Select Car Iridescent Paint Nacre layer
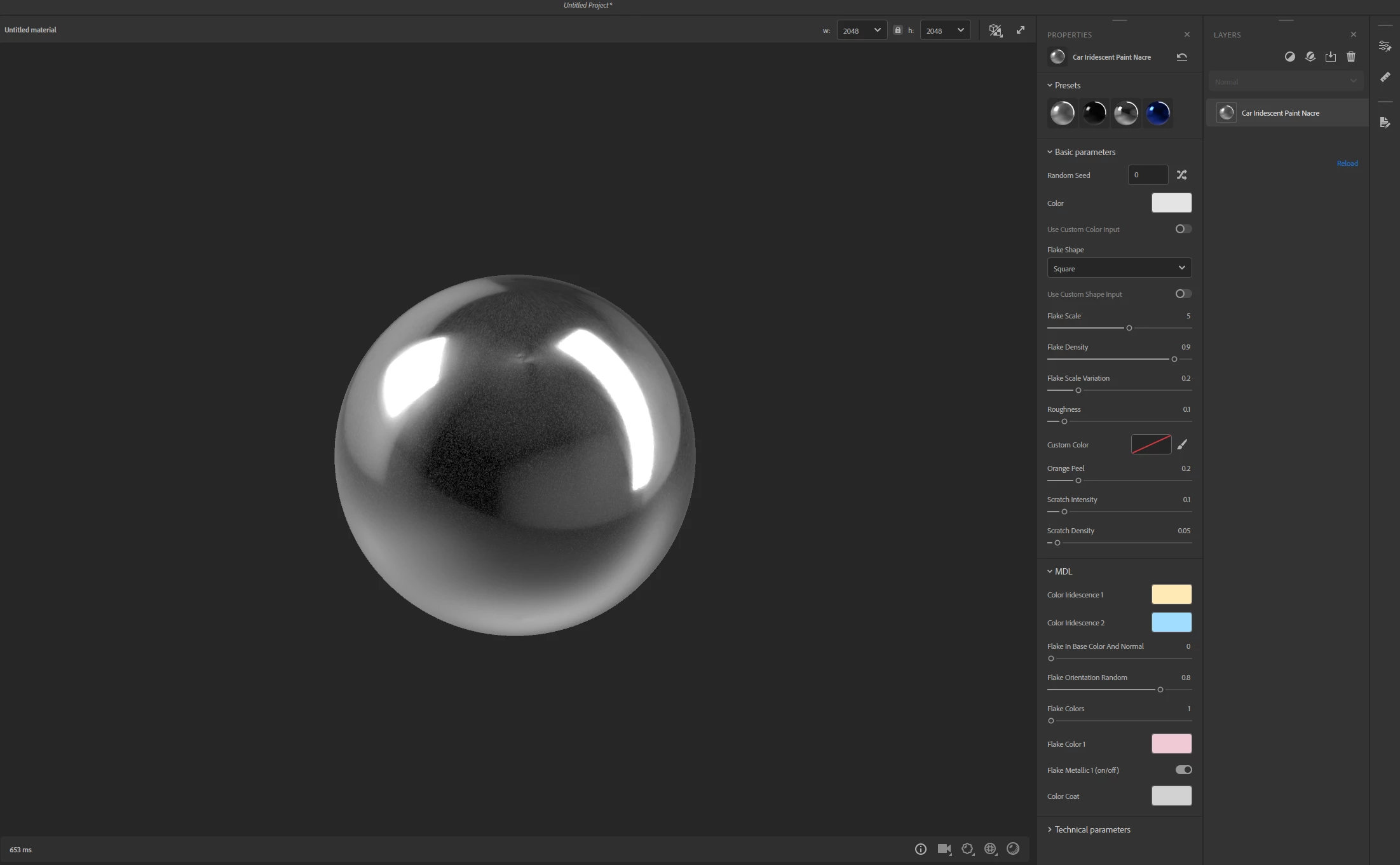Viewport: 1400px width, 865px height. (1280, 113)
